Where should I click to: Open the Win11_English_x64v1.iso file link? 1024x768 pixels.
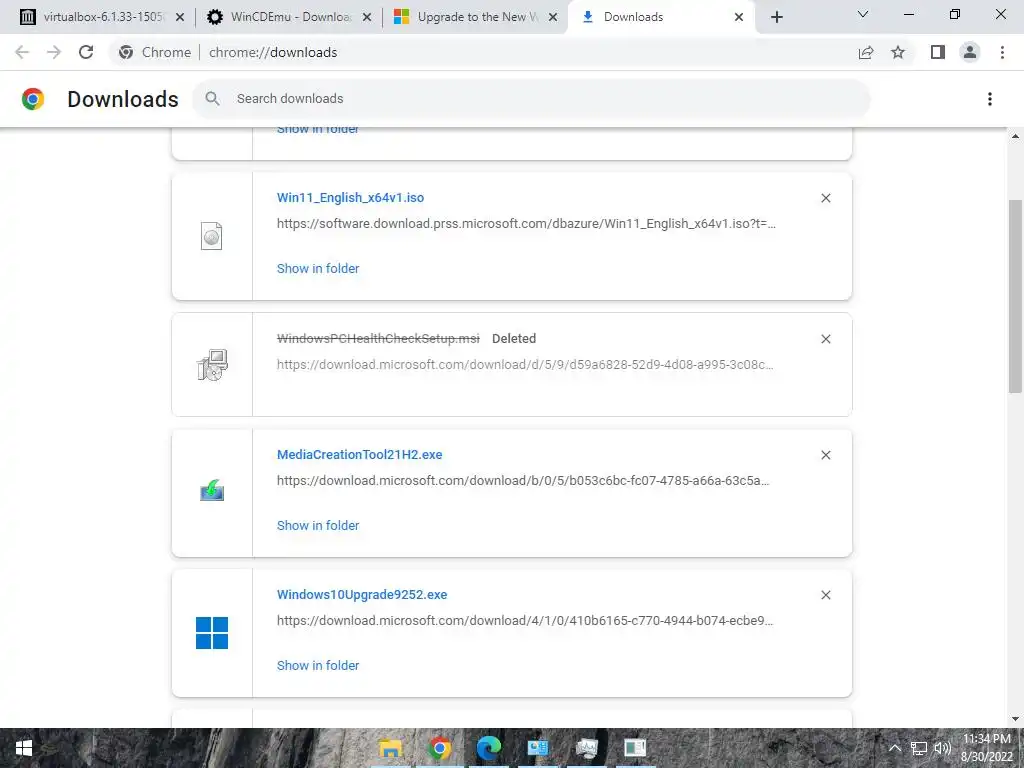coord(350,197)
